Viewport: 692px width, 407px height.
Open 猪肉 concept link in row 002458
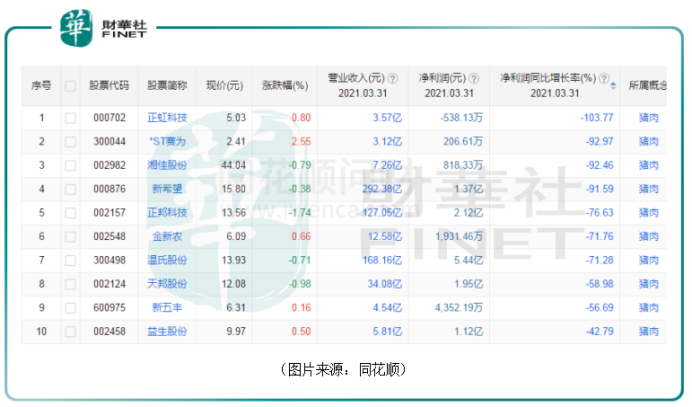[648, 332]
